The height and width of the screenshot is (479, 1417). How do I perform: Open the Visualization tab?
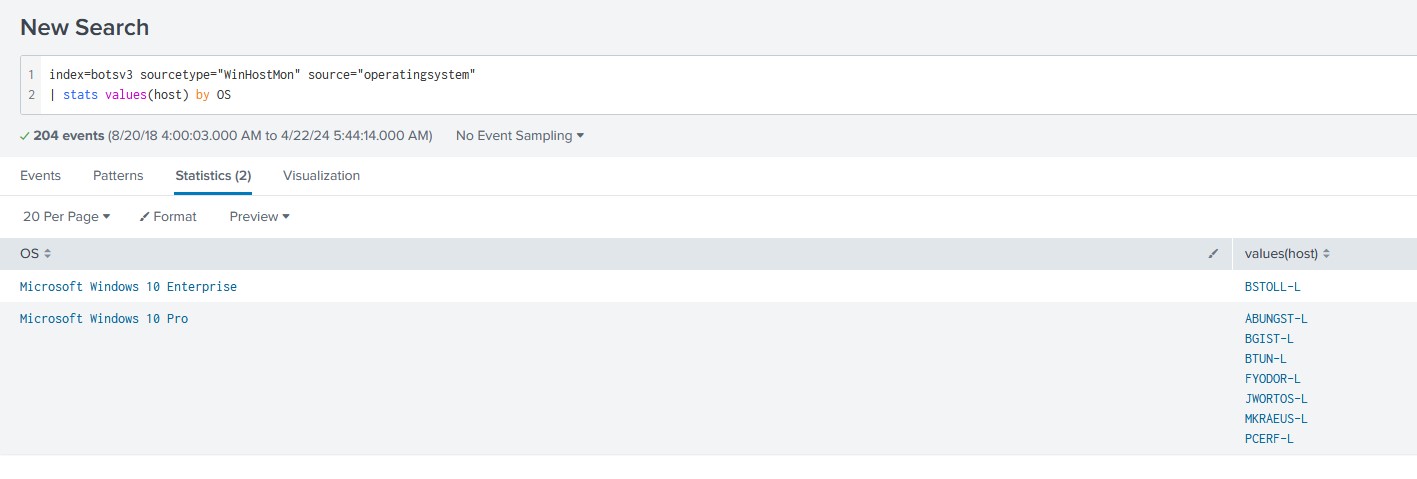pyautogui.click(x=321, y=176)
